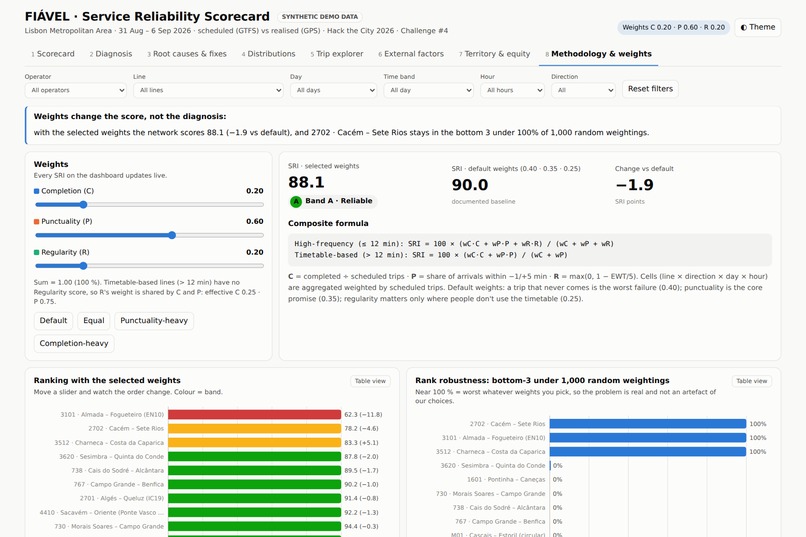Click bar for 3620 Sesimbra – Quinta do Conde
Screen dimensions: 806x537
254,456
